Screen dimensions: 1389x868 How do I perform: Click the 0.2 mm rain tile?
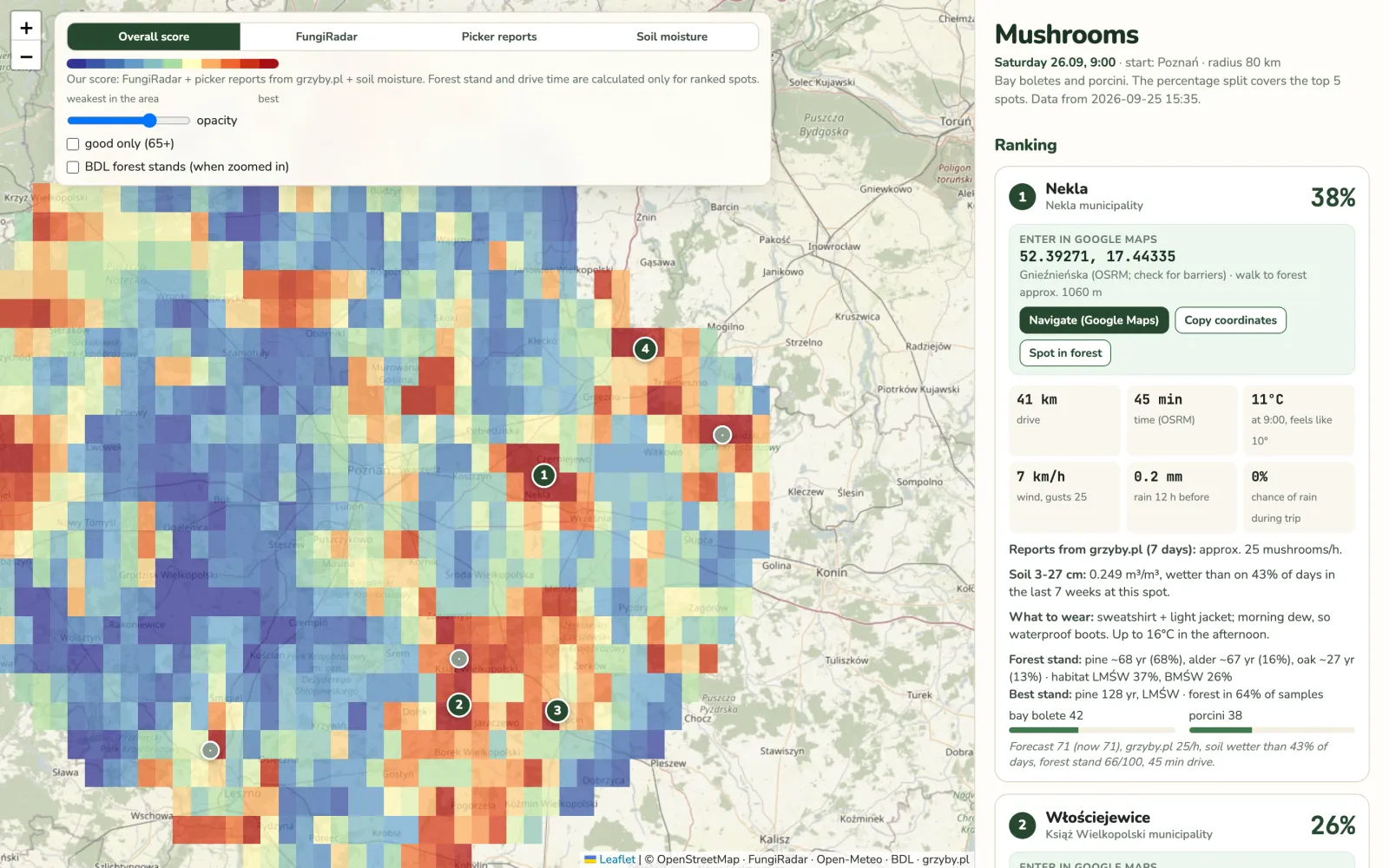tap(1182, 497)
